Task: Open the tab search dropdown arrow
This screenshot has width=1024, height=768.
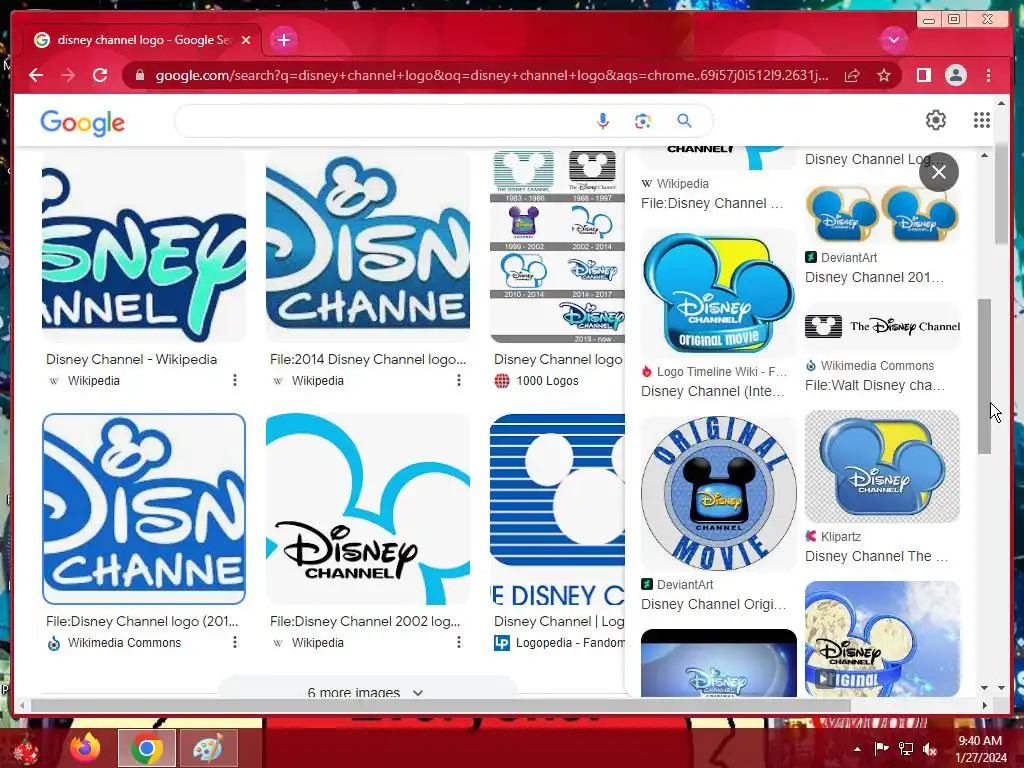Action: click(893, 40)
